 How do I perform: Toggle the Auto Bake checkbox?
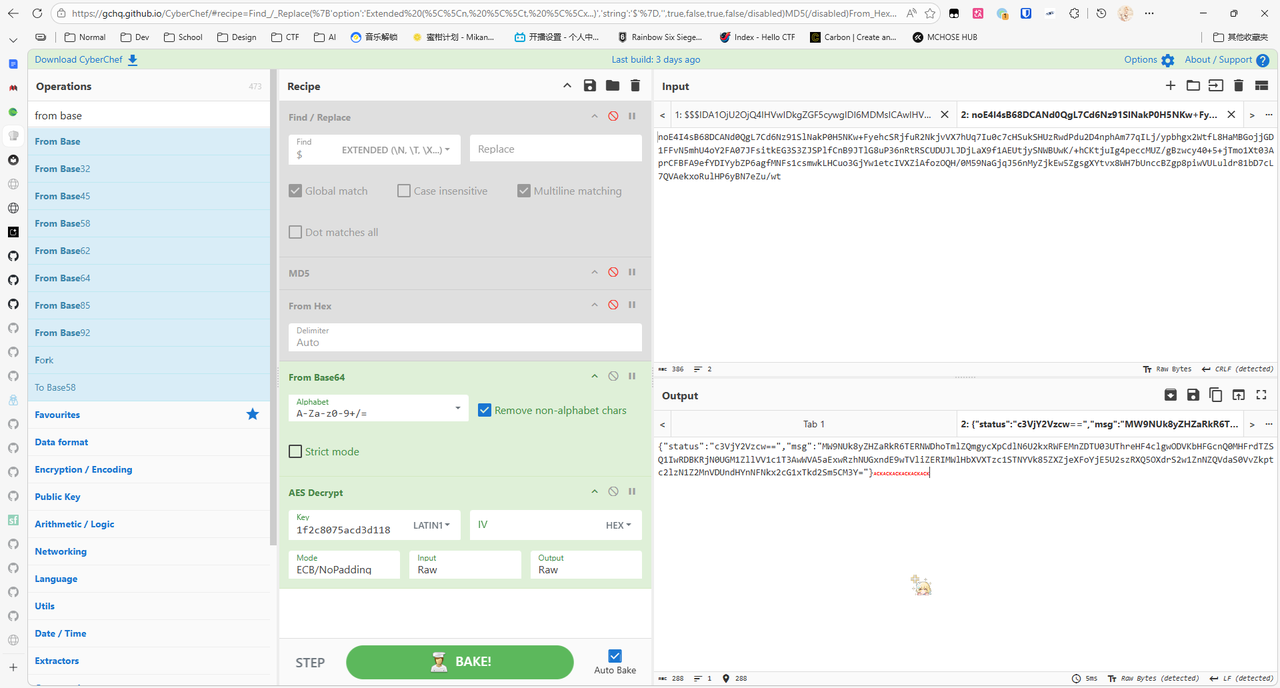(x=615, y=656)
